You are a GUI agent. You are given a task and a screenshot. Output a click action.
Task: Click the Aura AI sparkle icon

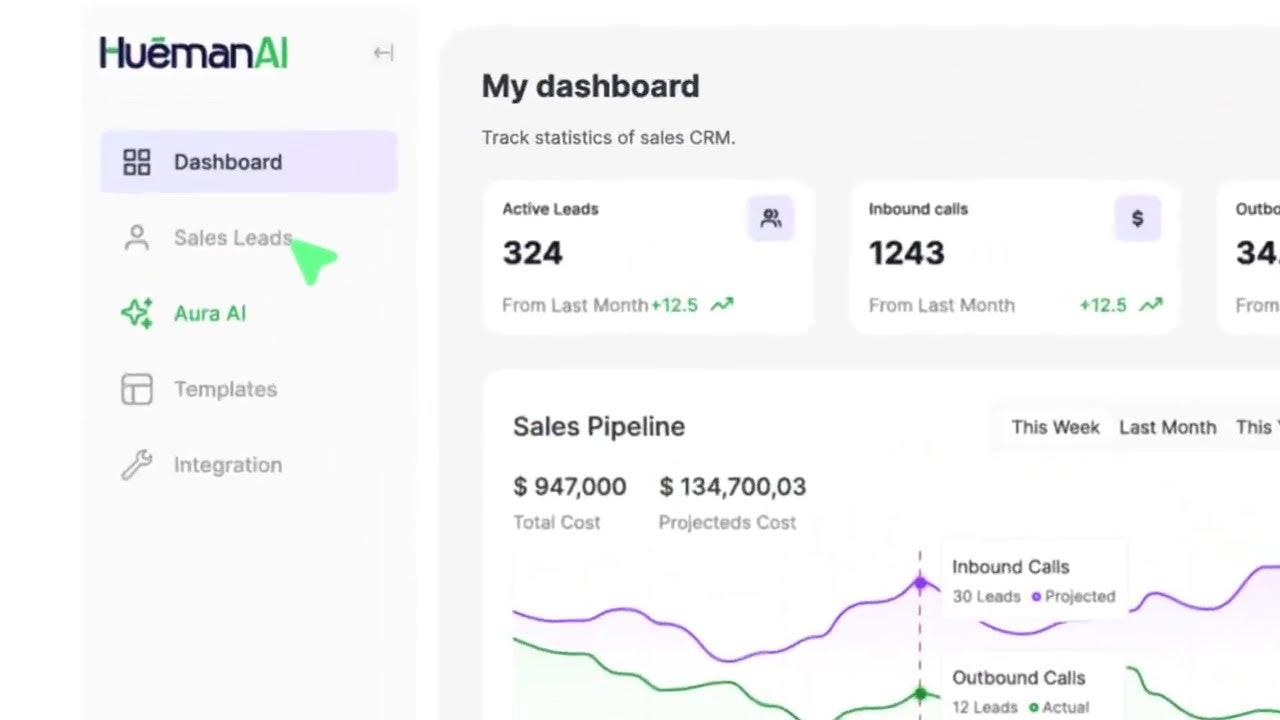point(136,314)
